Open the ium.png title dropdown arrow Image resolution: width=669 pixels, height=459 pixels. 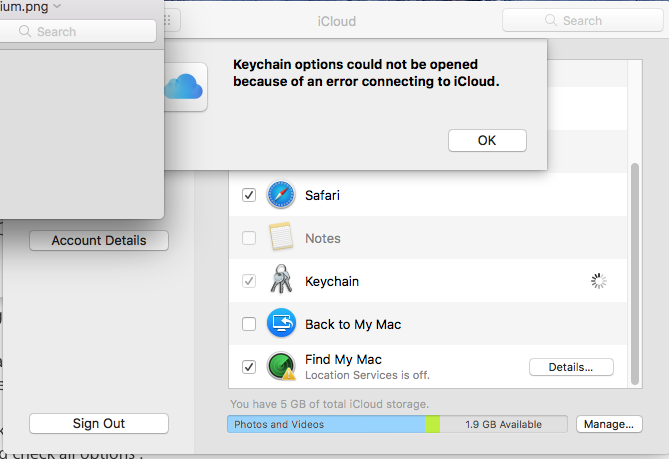(57, 6)
